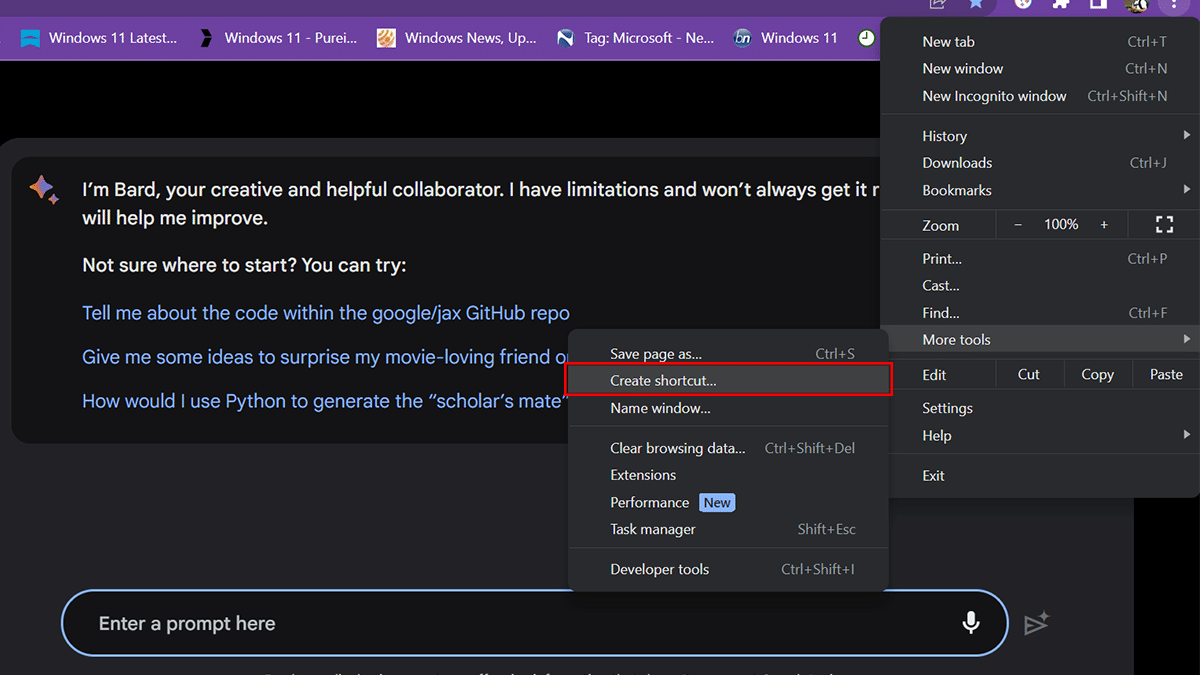Click the google/jax GitHub repo suggestion
This screenshot has height=675, width=1200.
pyautogui.click(x=325, y=313)
